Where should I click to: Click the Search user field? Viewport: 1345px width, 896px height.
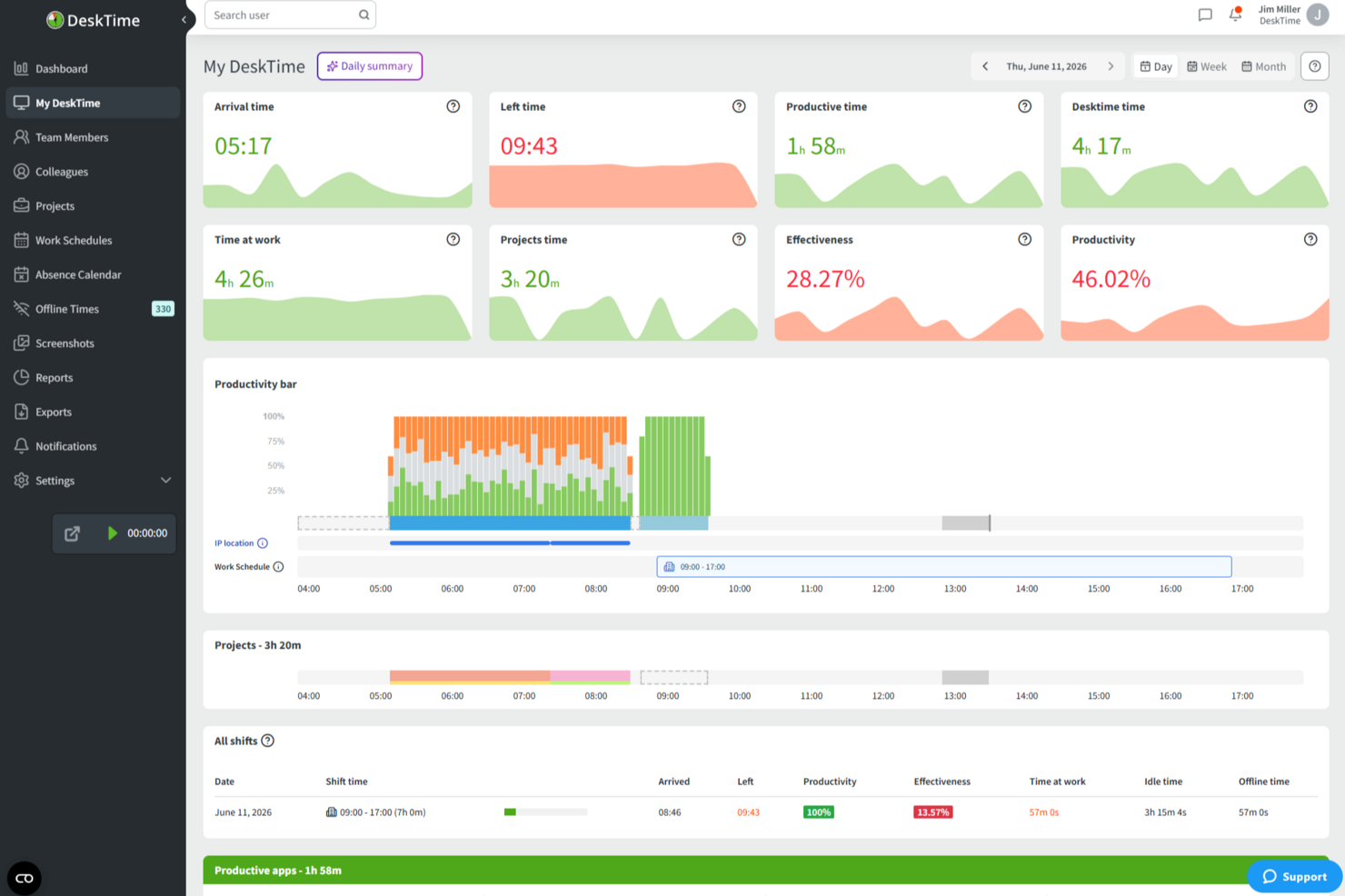pos(290,15)
